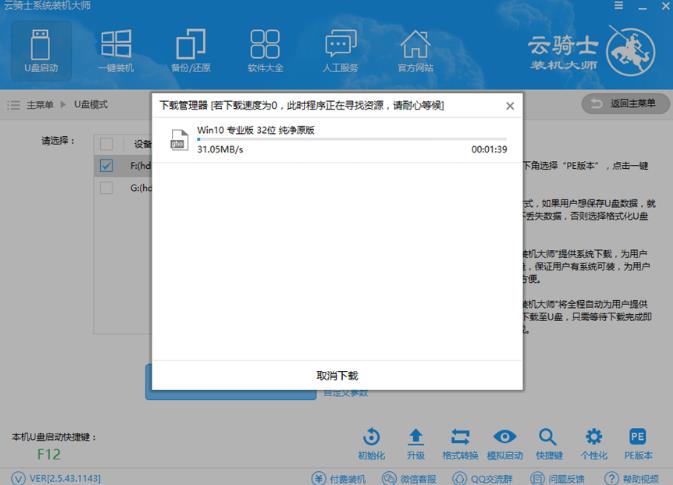Open QQ交流群 in the status bar
The height and width of the screenshot is (485, 673).
[x=482, y=478]
